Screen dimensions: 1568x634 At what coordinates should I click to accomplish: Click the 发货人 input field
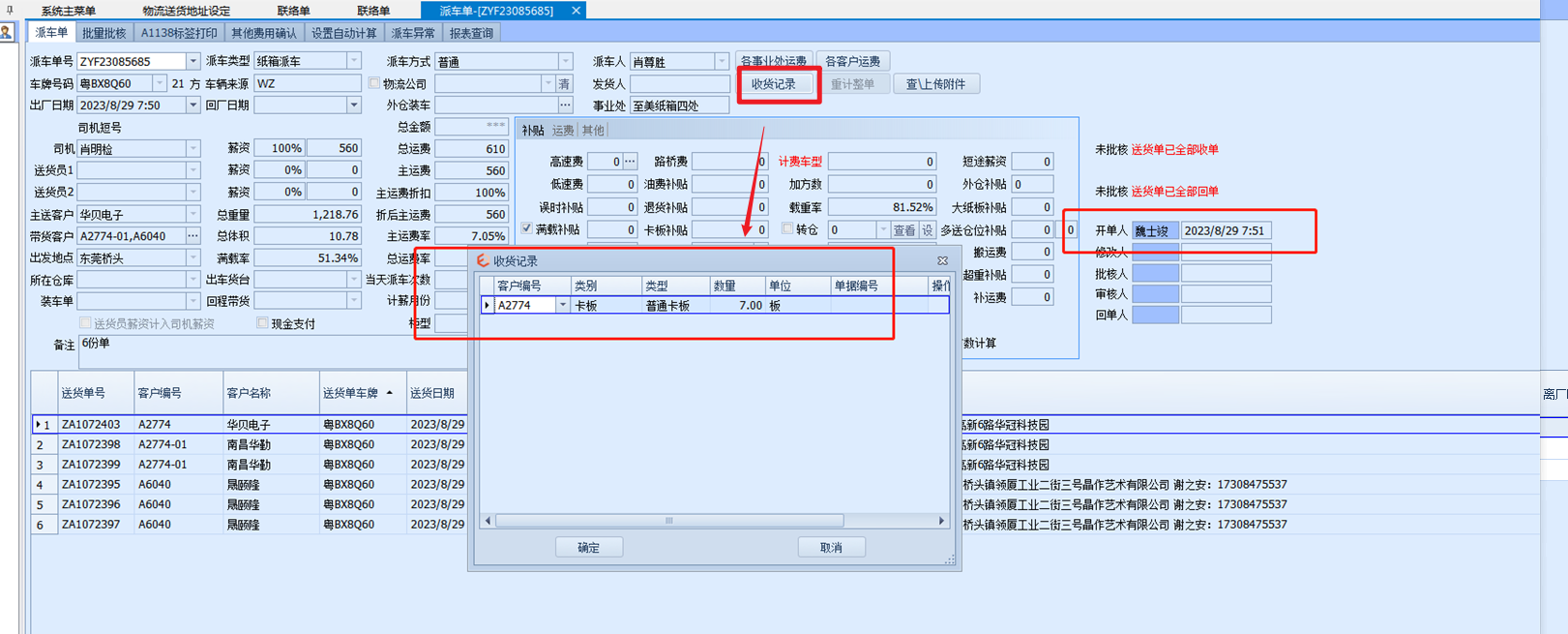[x=679, y=84]
